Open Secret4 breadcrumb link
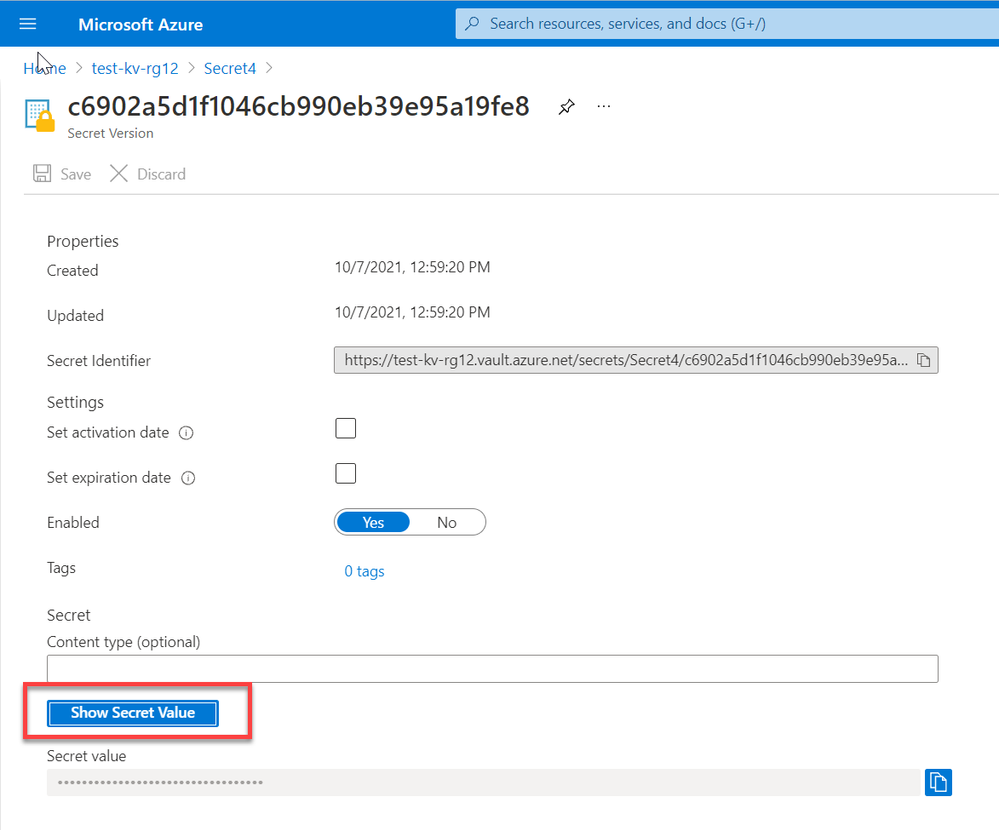The width and height of the screenshot is (999, 830). 230,68
